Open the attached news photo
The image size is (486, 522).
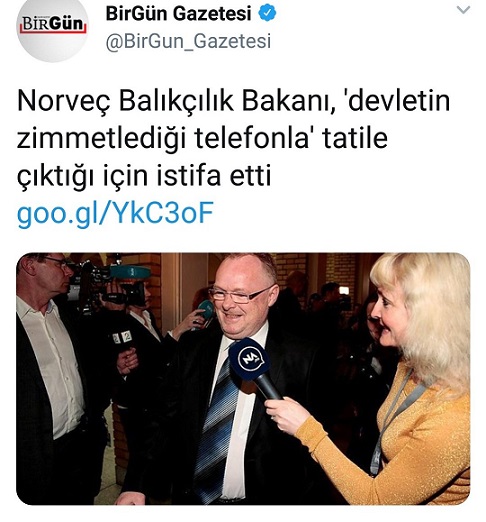pos(243,379)
